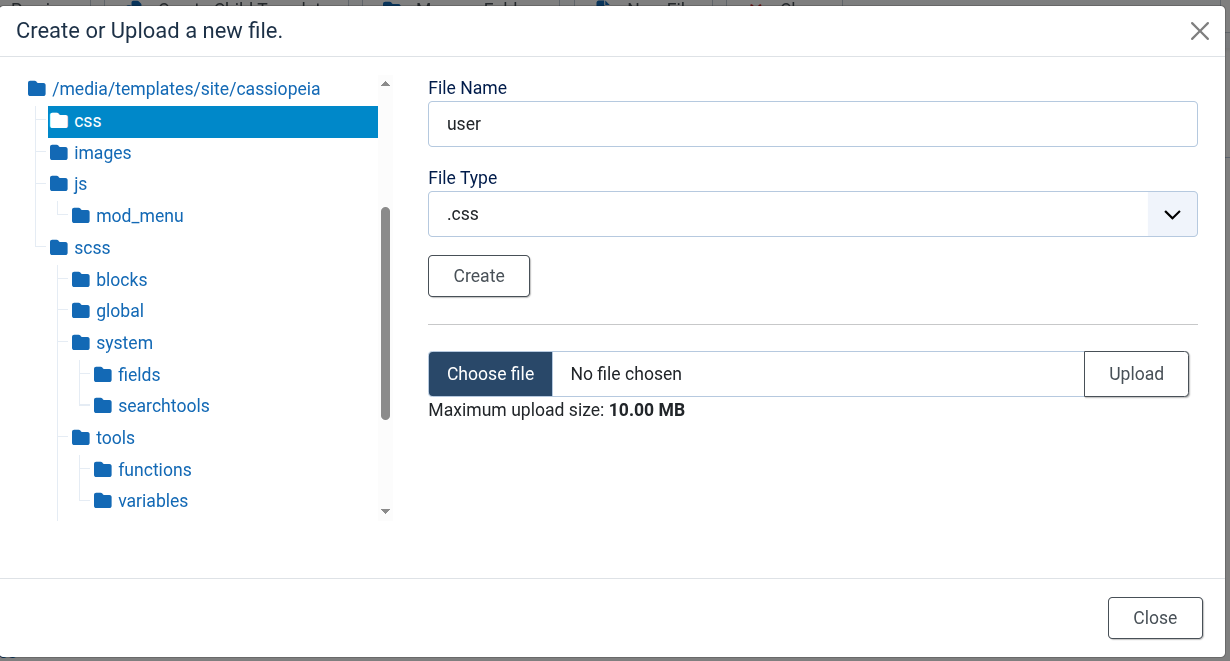The width and height of the screenshot is (1230, 661).
Task: Select the variables subfolder label
Action: click(x=153, y=501)
